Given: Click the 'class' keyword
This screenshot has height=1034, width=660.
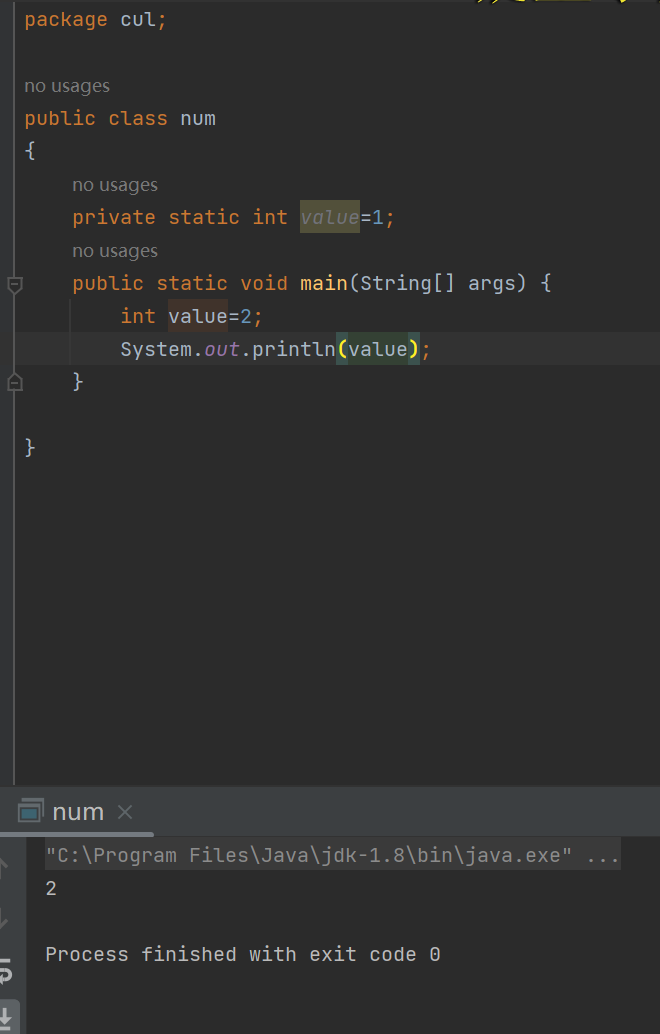Looking at the screenshot, I should pyautogui.click(x=138, y=119).
